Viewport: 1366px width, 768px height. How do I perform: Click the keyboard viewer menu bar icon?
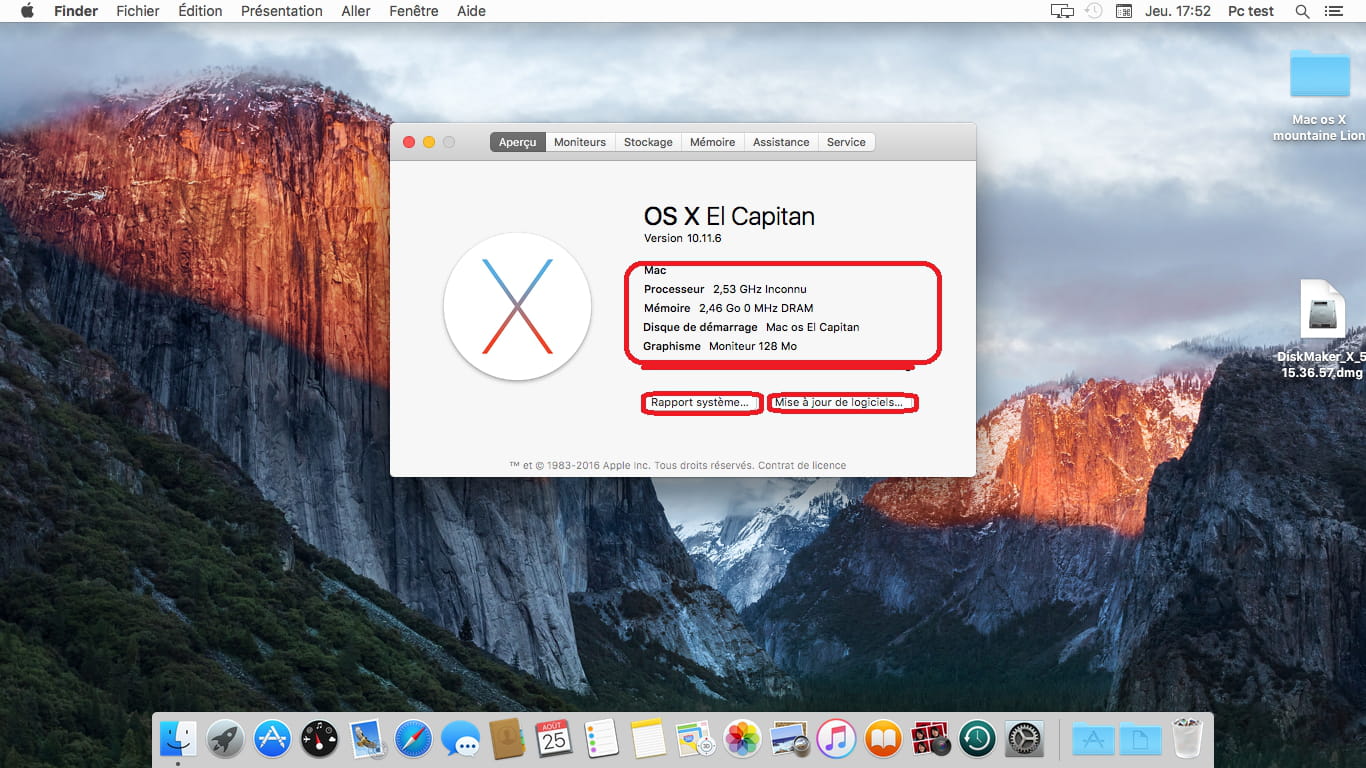1124,11
